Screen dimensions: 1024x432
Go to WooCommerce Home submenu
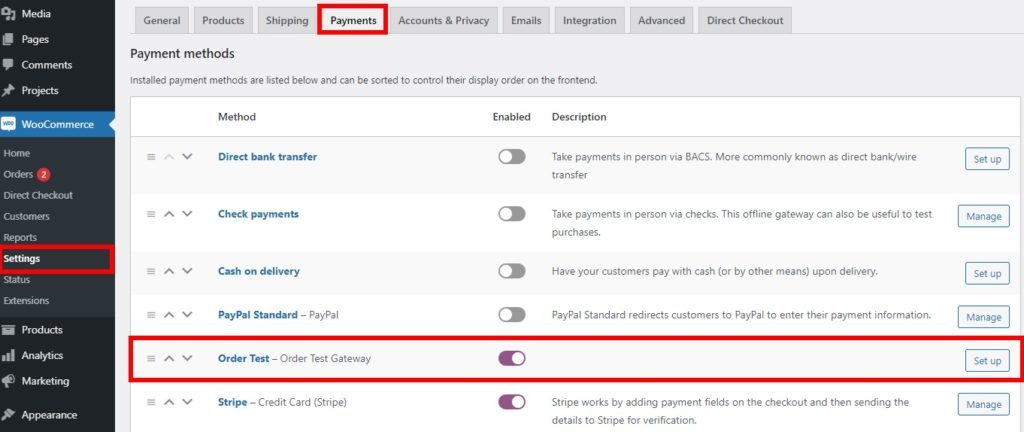click(17, 153)
